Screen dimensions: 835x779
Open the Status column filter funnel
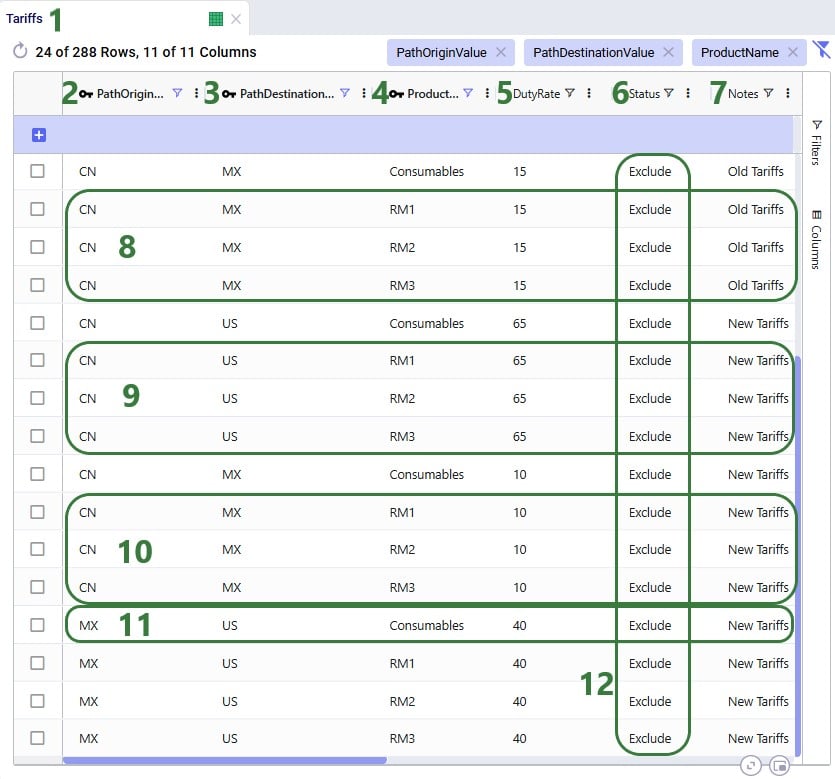point(669,93)
